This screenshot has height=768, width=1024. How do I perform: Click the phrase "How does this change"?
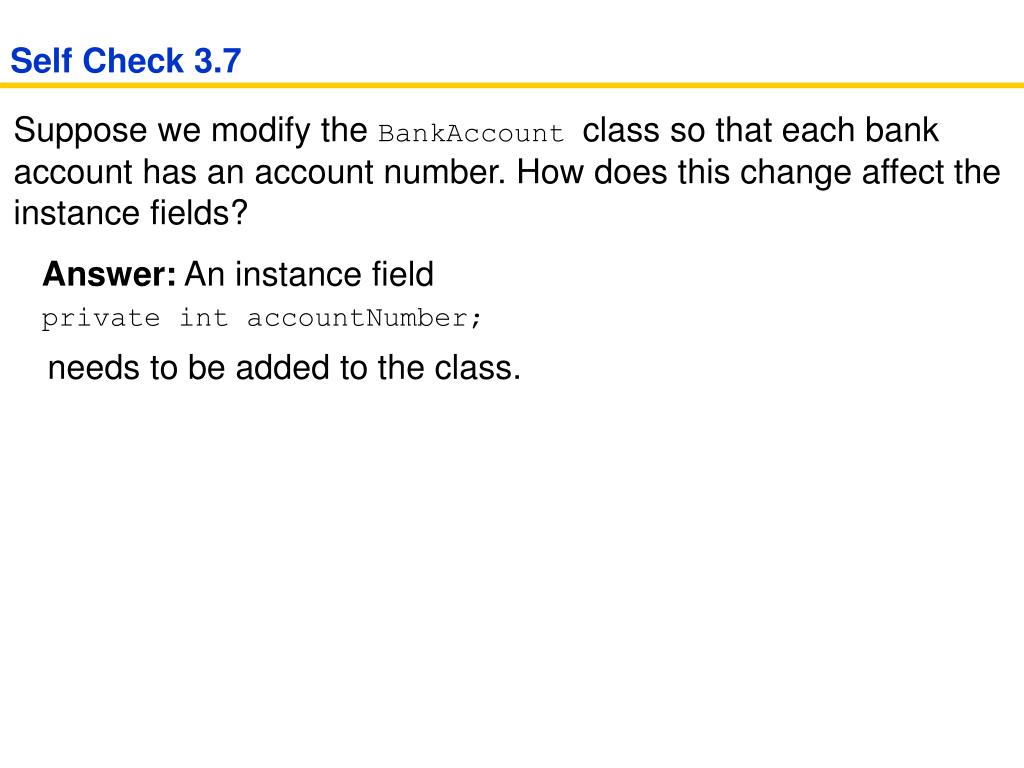tap(684, 172)
